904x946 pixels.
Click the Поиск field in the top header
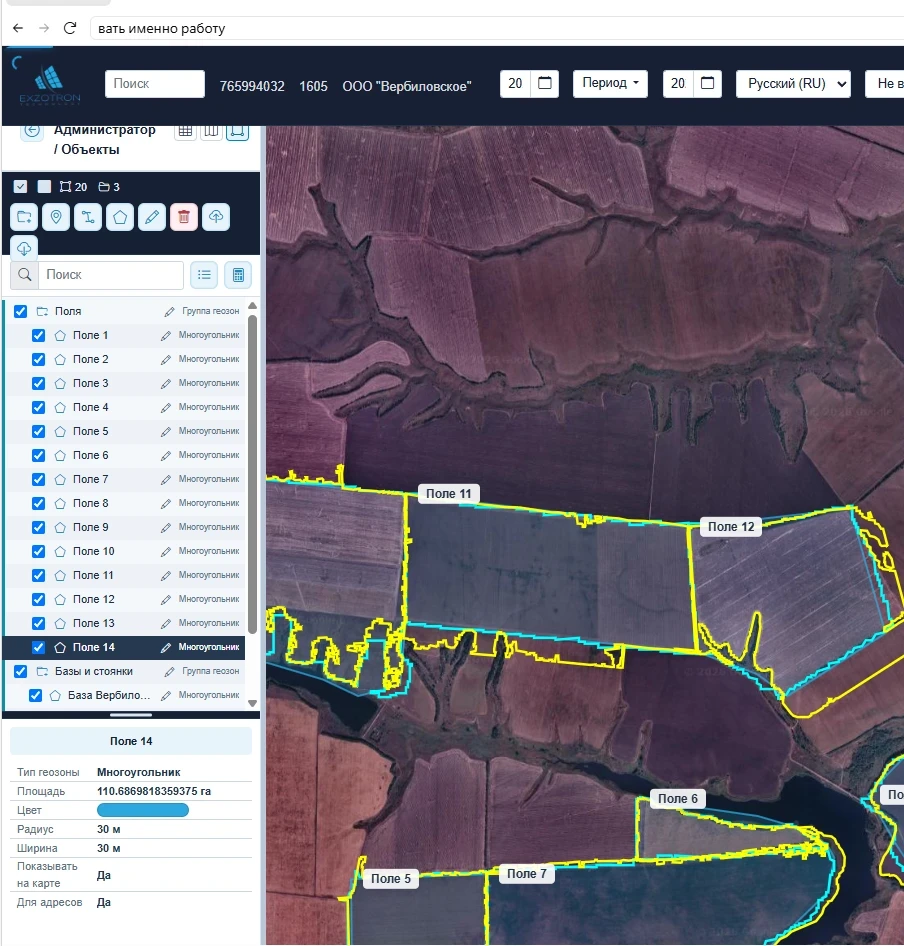tap(155, 84)
